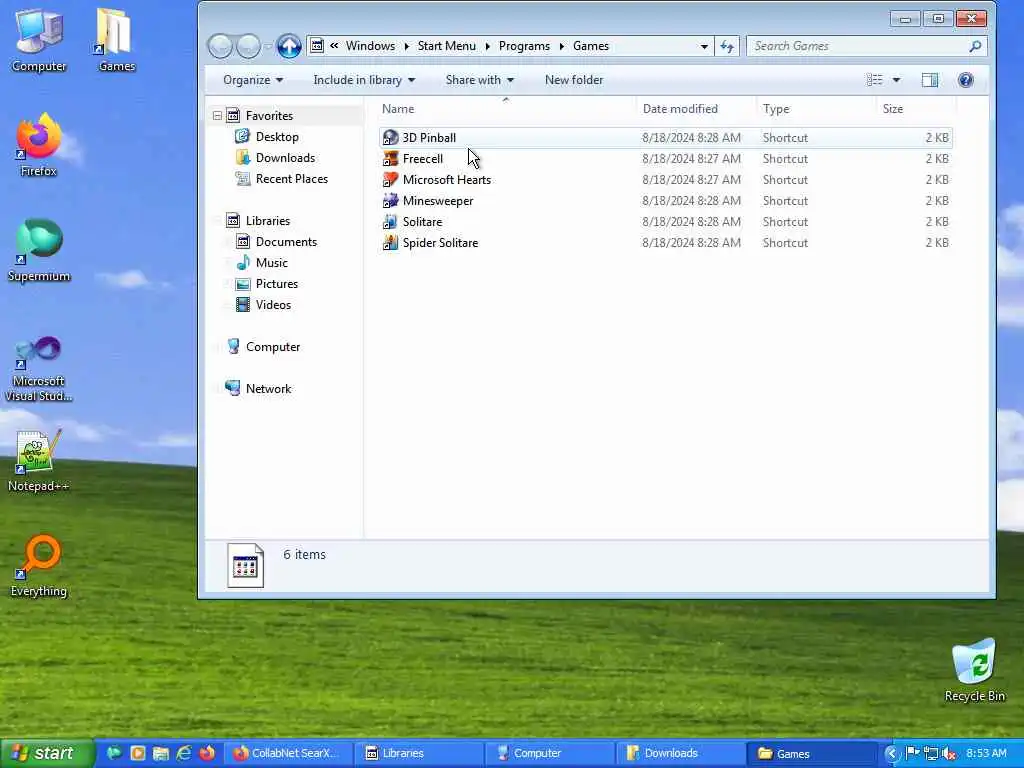1024x768 pixels.
Task: Expand hidden tray icons chevron
Action: 891,754
